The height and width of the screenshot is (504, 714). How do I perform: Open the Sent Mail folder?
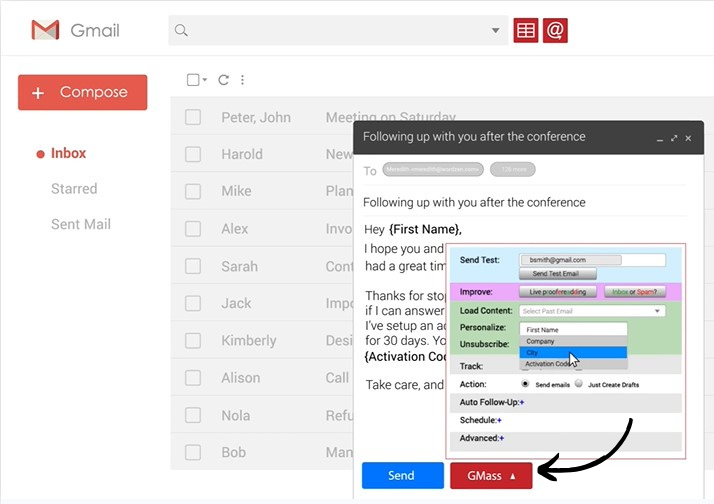pyautogui.click(x=81, y=224)
